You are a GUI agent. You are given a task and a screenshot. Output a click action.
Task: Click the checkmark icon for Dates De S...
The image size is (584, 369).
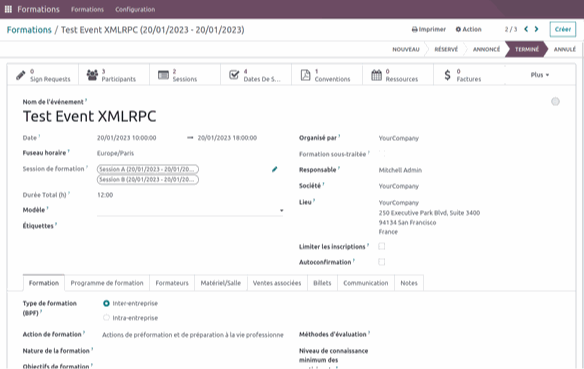click(x=234, y=75)
